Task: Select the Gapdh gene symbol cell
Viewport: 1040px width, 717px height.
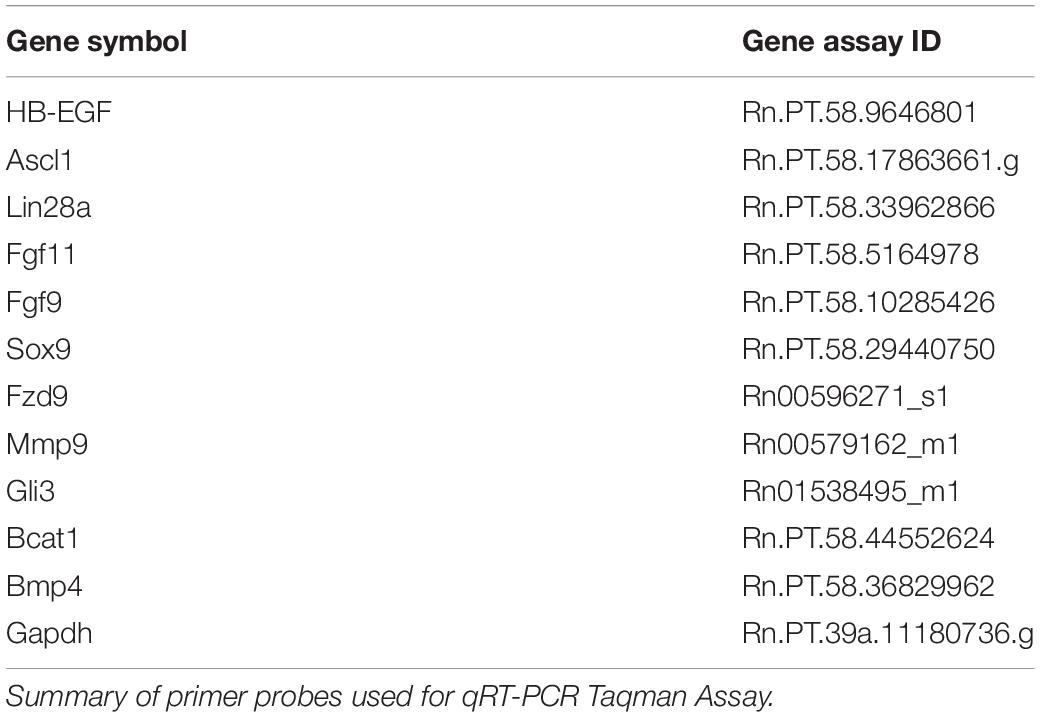Action: tap(49, 634)
